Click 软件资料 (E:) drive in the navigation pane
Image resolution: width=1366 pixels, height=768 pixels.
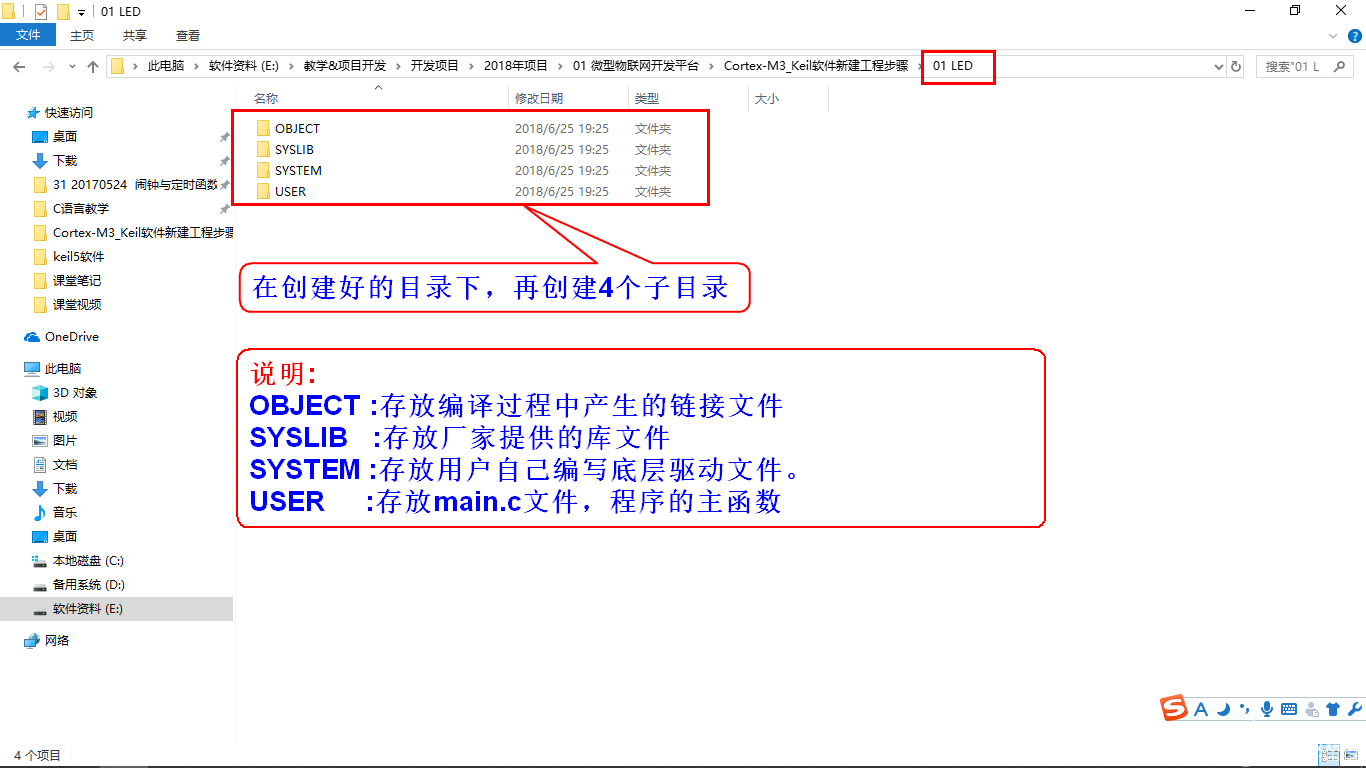(x=87, y=608)
